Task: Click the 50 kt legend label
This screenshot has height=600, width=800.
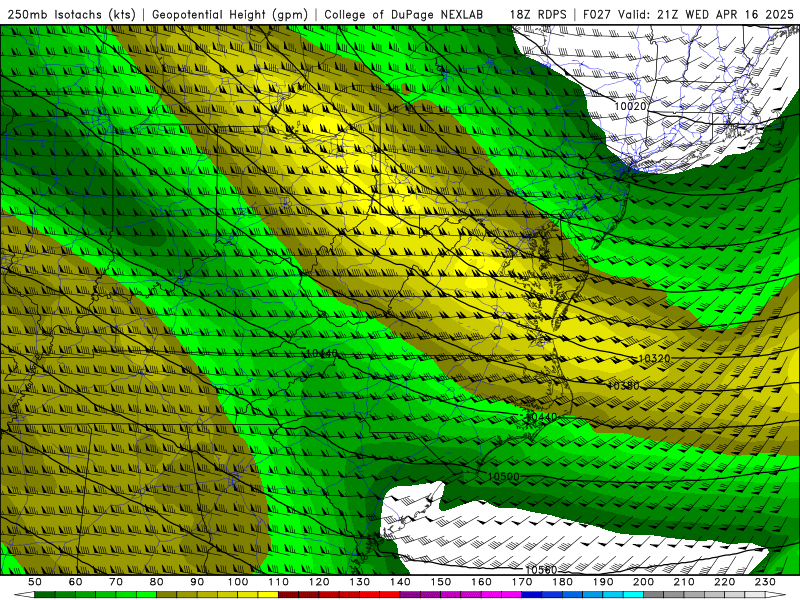Action: [35, 582]
